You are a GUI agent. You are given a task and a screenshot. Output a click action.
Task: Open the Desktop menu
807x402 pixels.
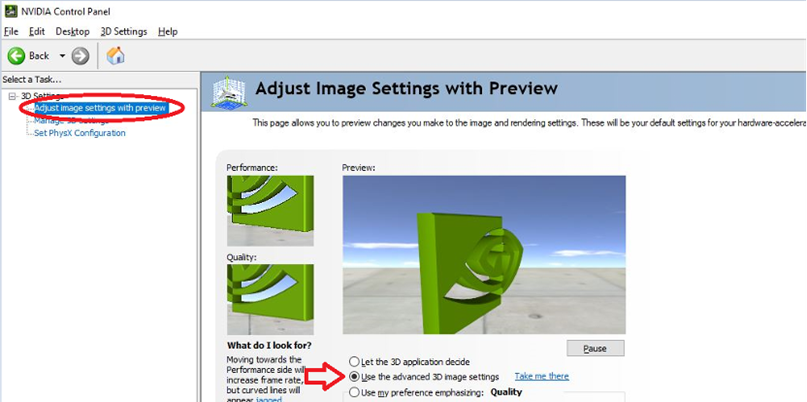pyautogui.click(x=73, y=31)
